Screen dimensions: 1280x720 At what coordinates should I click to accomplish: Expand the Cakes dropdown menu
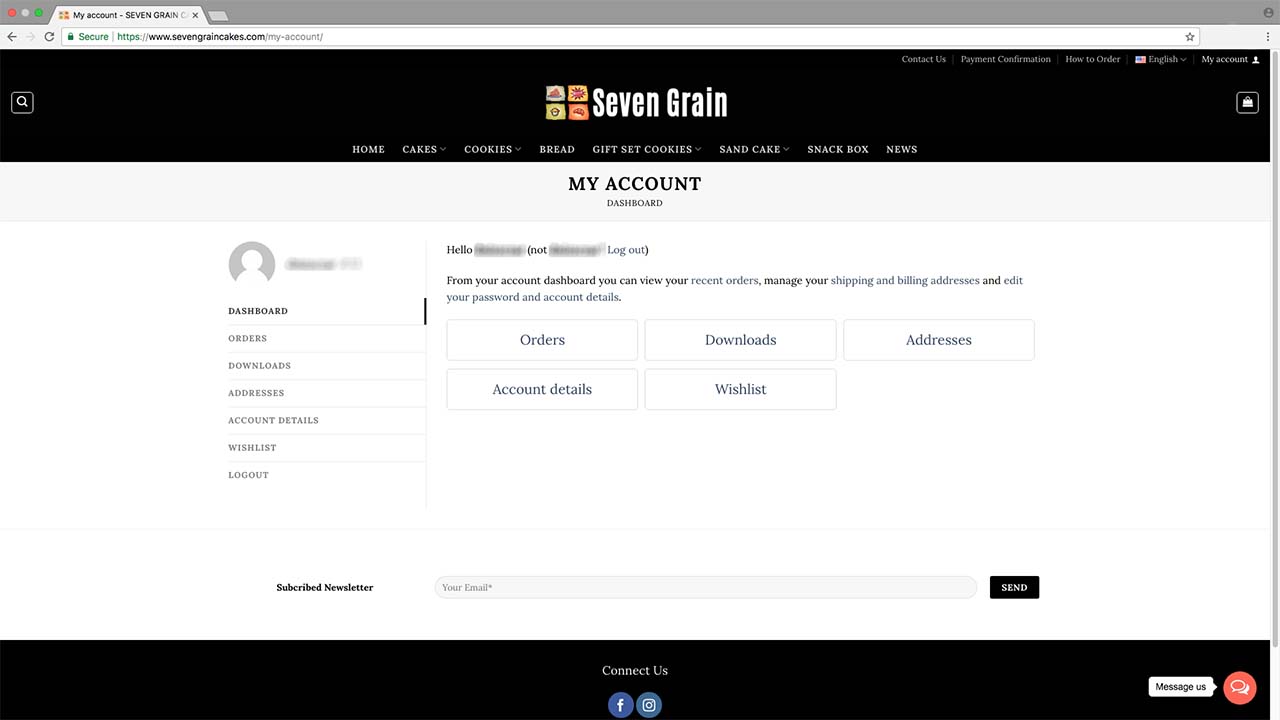tap(424, 149)
